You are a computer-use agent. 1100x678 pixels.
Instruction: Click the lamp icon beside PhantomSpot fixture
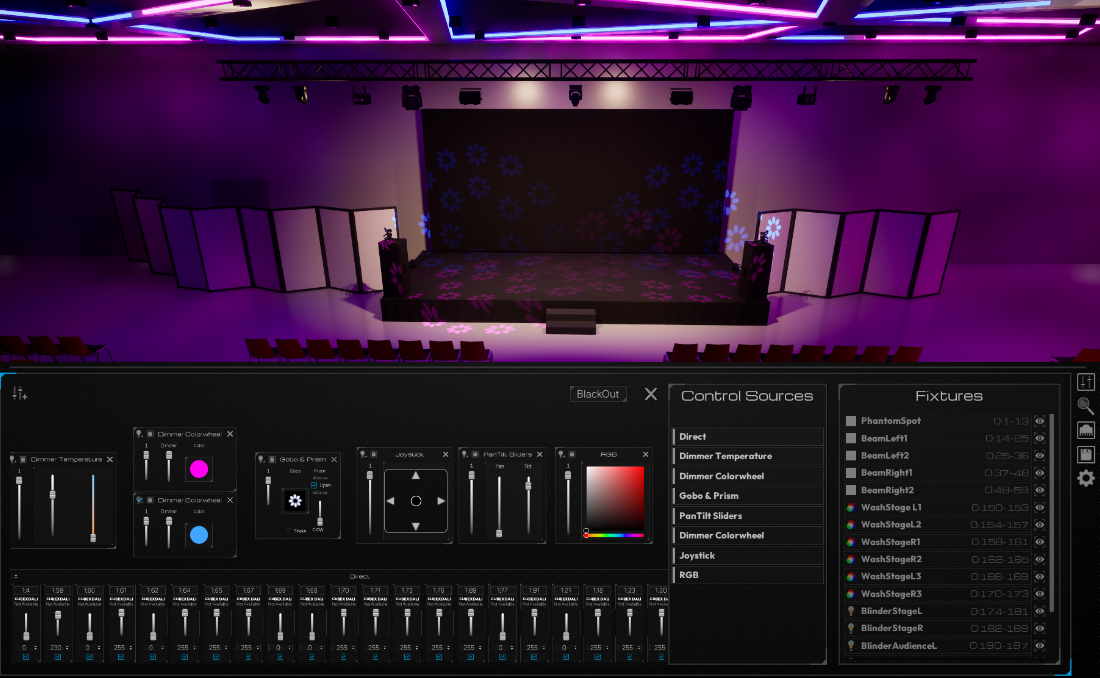click(852, 422)
